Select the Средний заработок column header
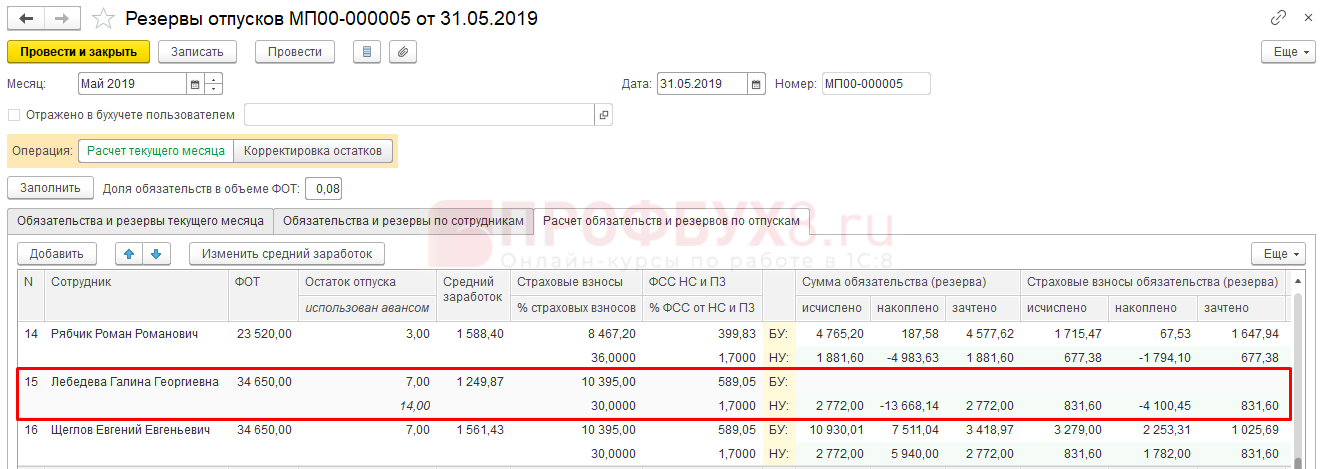This screenshot has width=1320, height=469. pyautogui.click(x=473, y=295)
